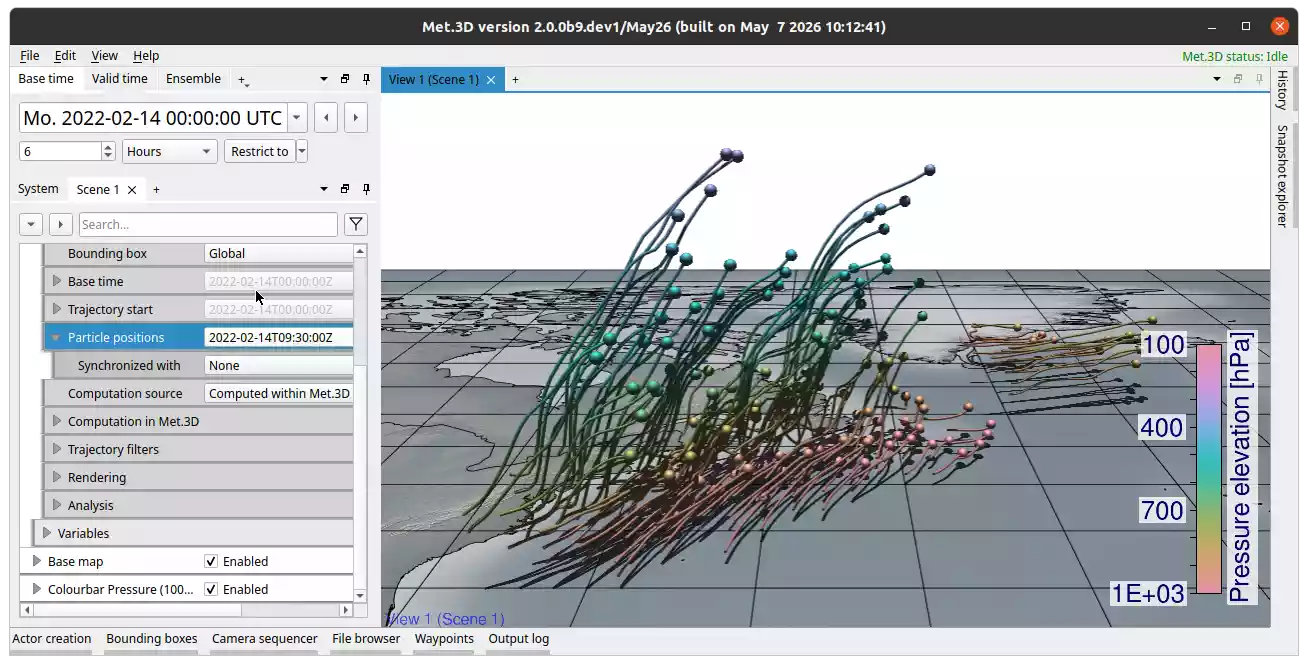Screen dimensions: 1308x665
Task: Collapse all properties with down-arrow button
Action: point(31,225)
